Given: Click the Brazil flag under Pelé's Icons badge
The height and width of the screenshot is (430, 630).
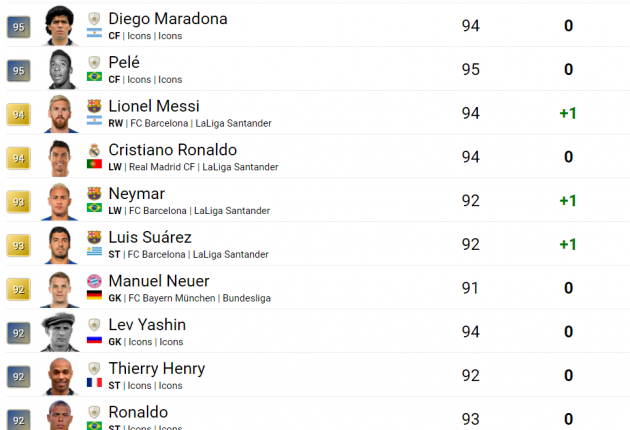Looking at the screenshot, I should point(94,76).
